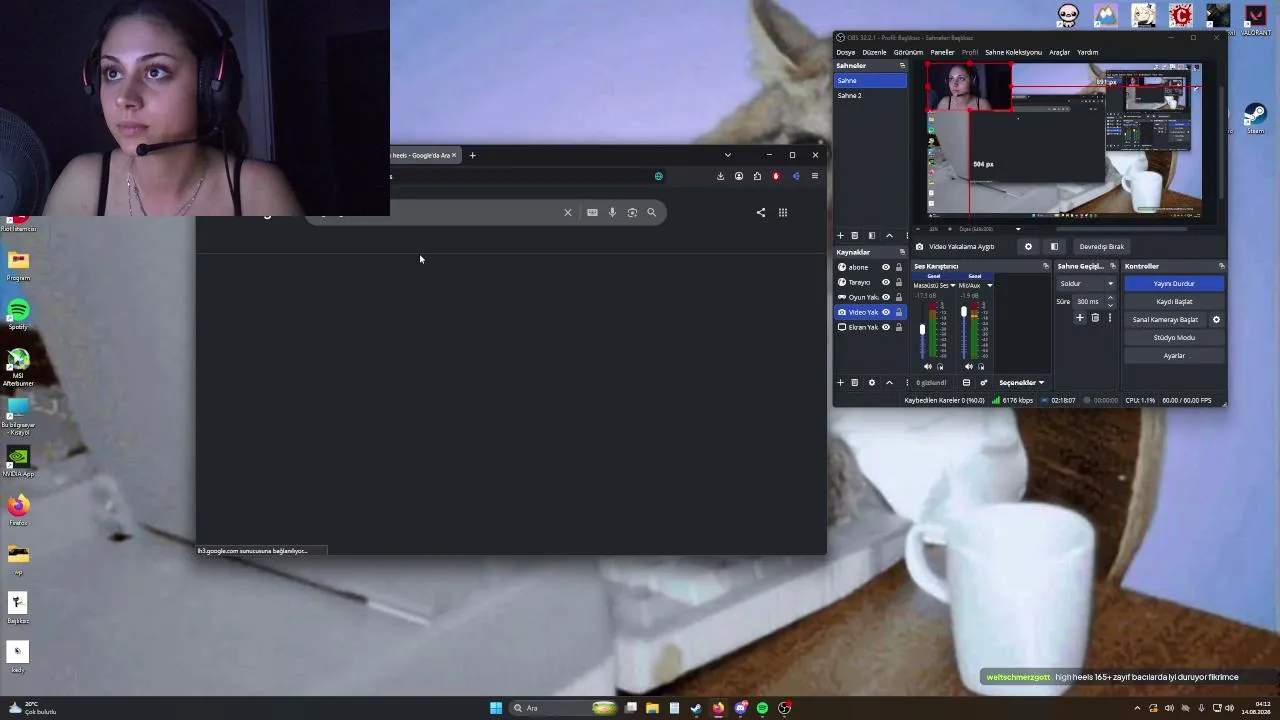Add a scene transition with plus icon
The width and height of the screenshot is (1280, 720).
pos(1080,318)
